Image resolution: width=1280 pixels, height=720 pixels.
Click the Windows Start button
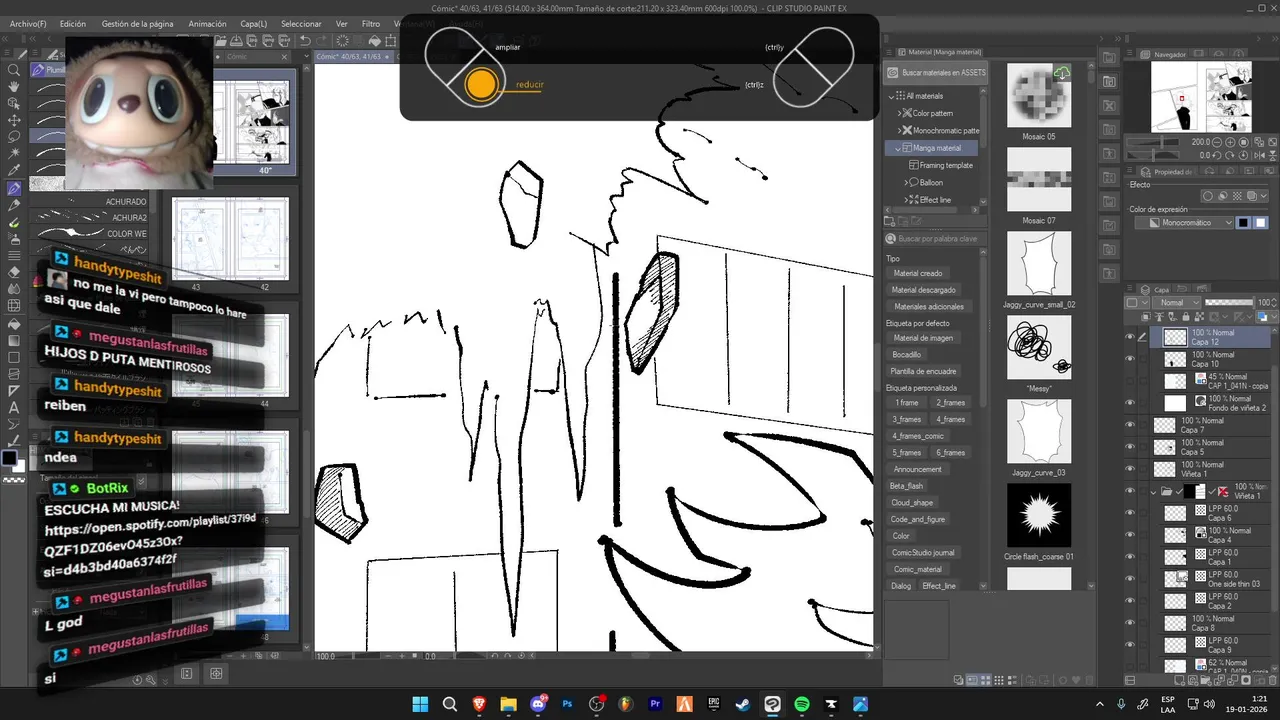(420, 704)
